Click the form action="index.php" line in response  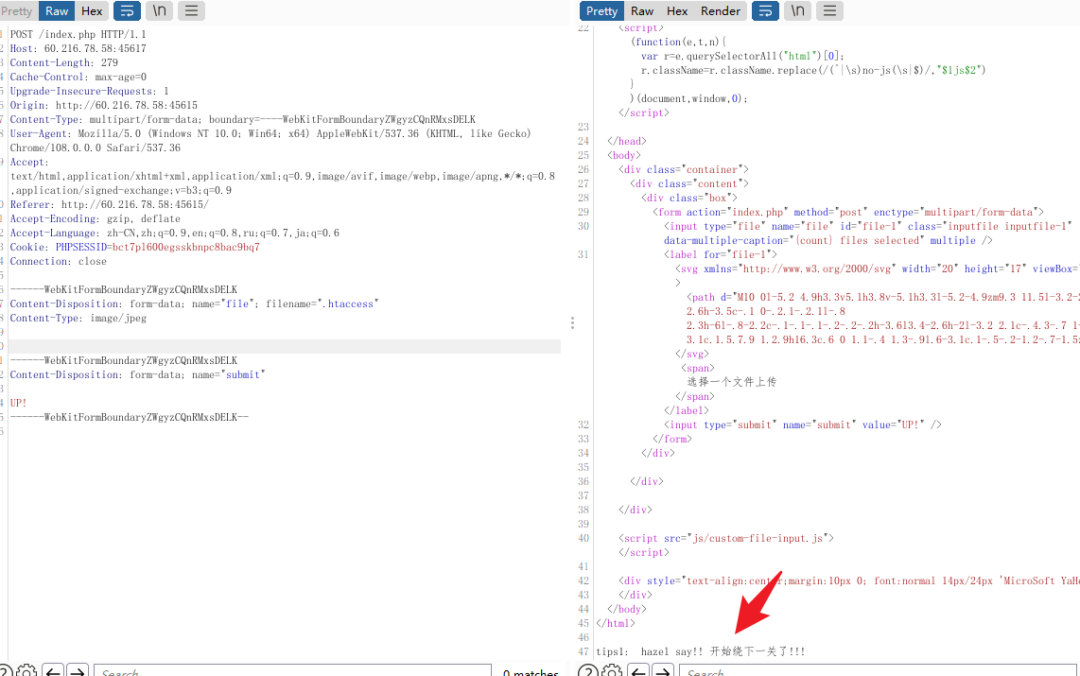coord(848,212)
